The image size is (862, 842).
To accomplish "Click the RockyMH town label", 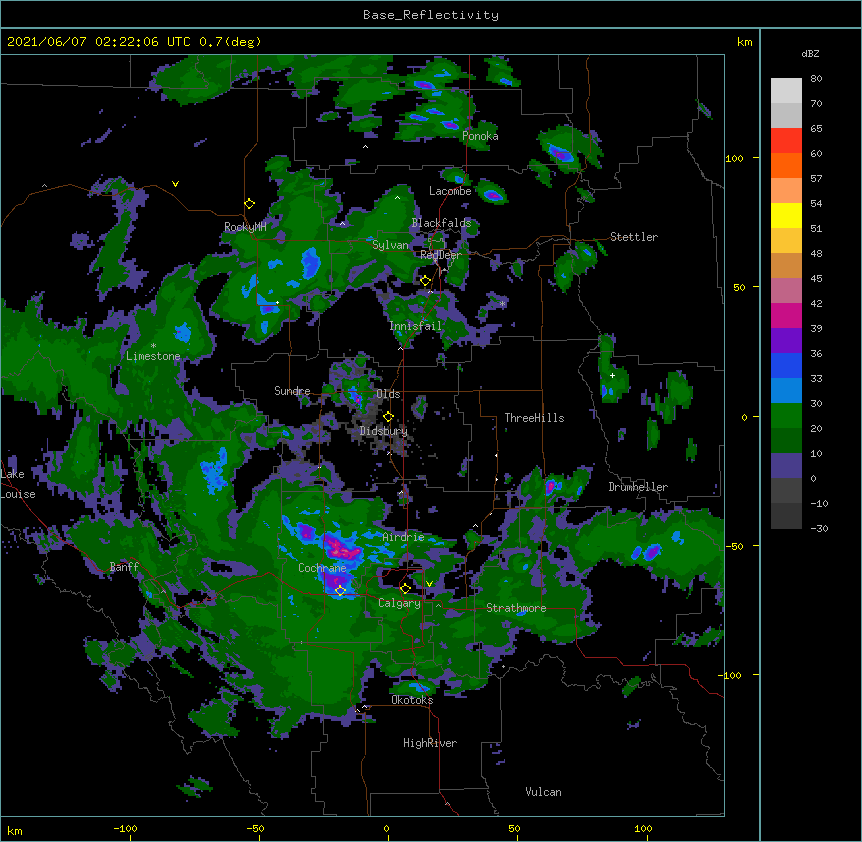I will pyautogui.click(x=245, y=227).
